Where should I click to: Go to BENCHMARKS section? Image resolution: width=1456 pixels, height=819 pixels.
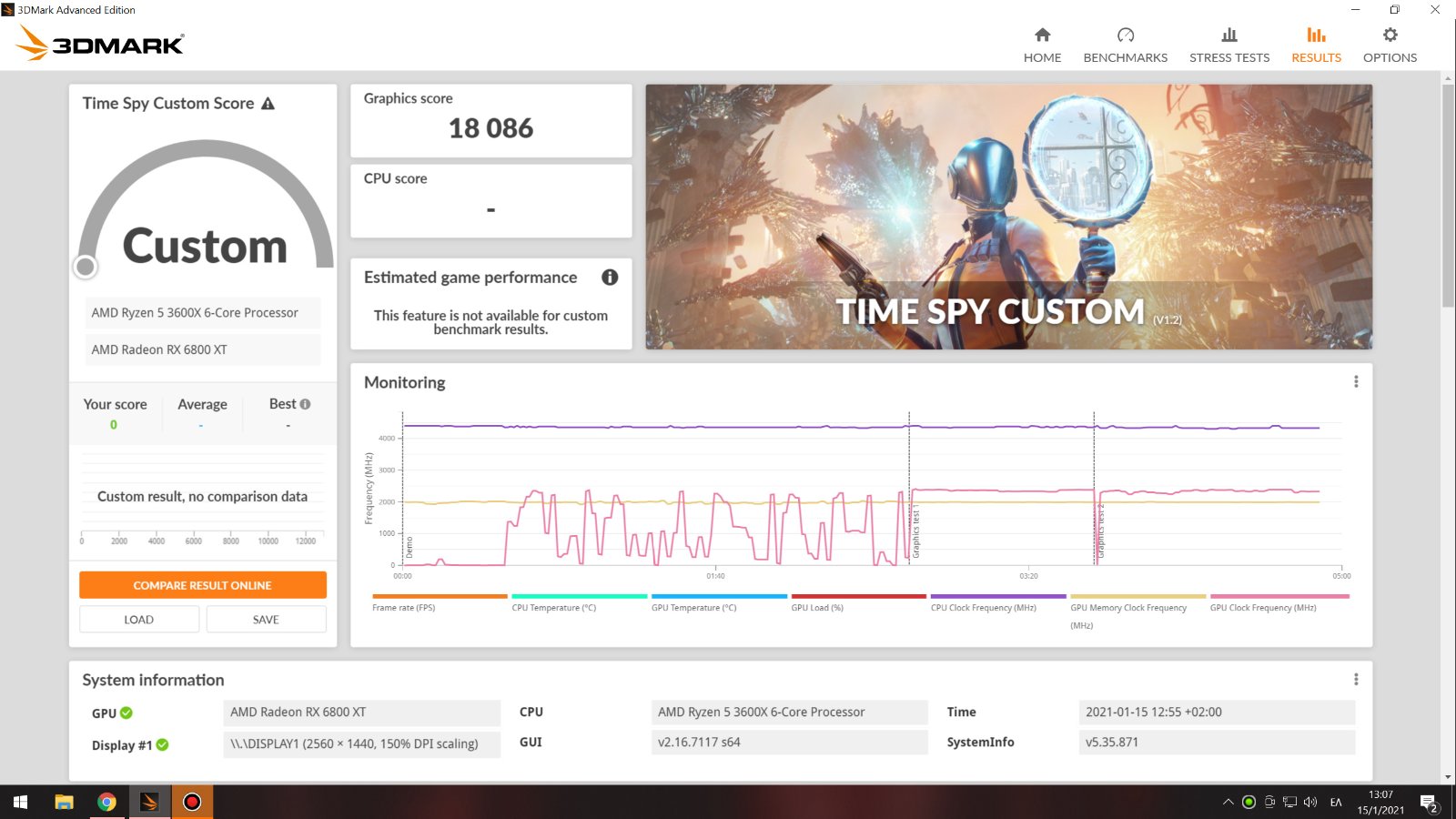tap(1125, 45)
